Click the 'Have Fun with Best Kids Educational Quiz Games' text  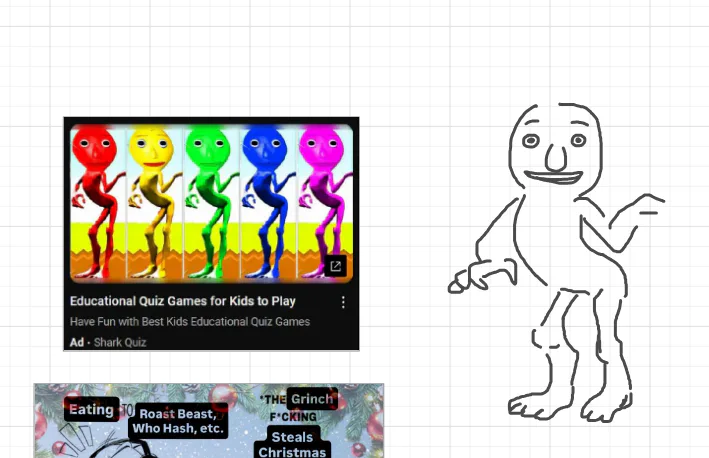[x=190, y=322]
